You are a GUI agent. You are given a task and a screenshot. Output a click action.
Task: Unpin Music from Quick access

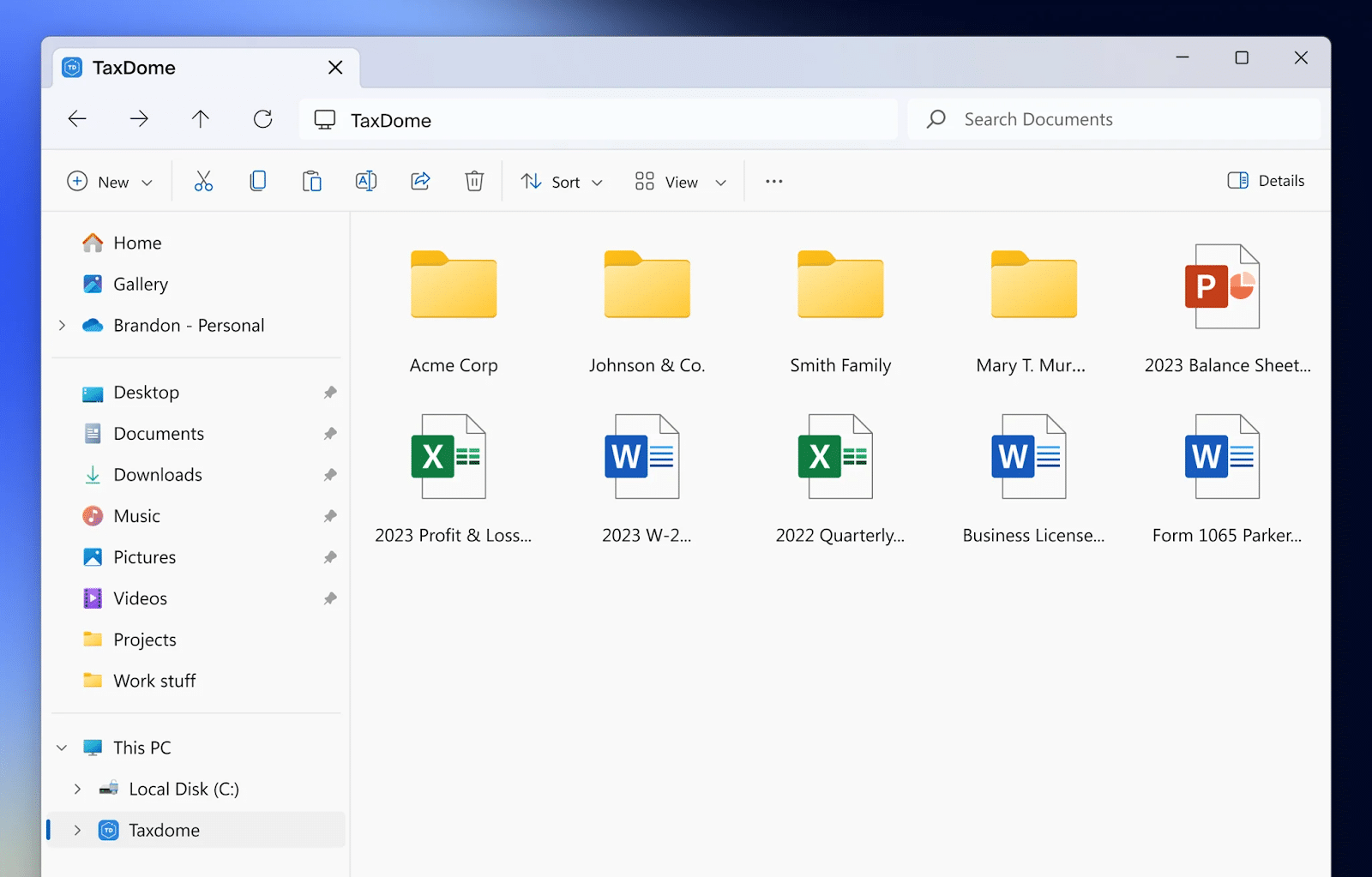[330, 515]
